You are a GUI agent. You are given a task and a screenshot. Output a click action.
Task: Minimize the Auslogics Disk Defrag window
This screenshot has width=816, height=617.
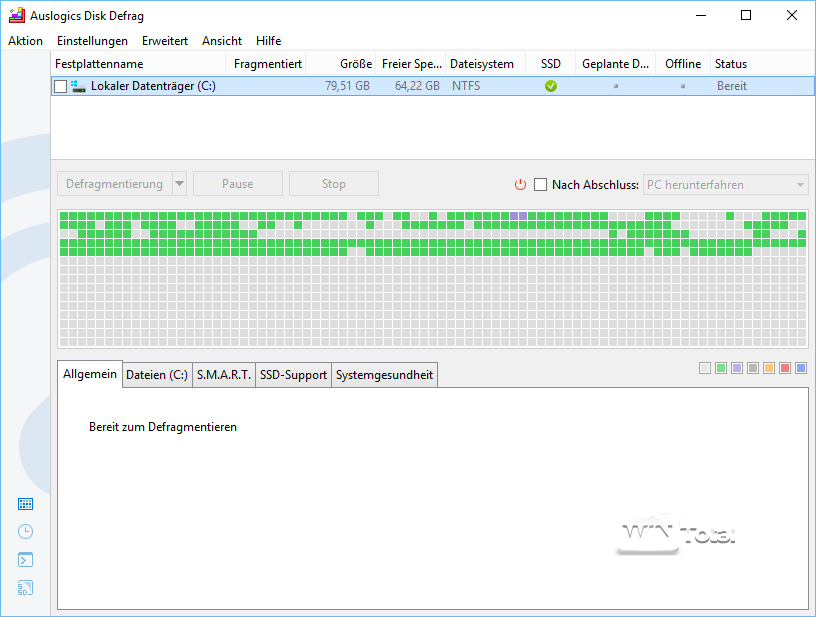point(701,16)
